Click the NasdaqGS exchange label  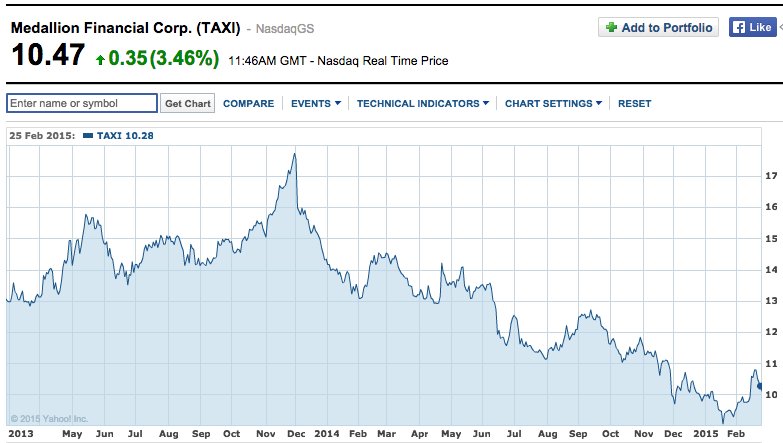click(x=285, y=29)
